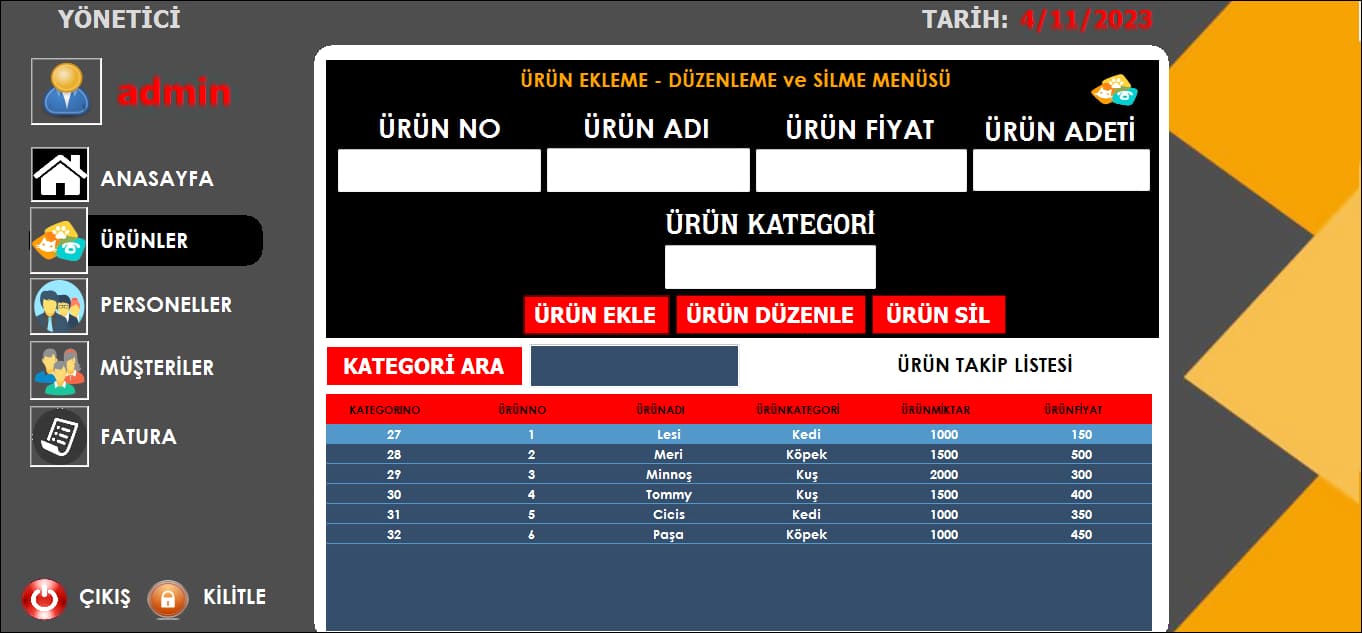Go to the PERSONELLER menu label
1362x633 pixels.
tap(166, 305)
